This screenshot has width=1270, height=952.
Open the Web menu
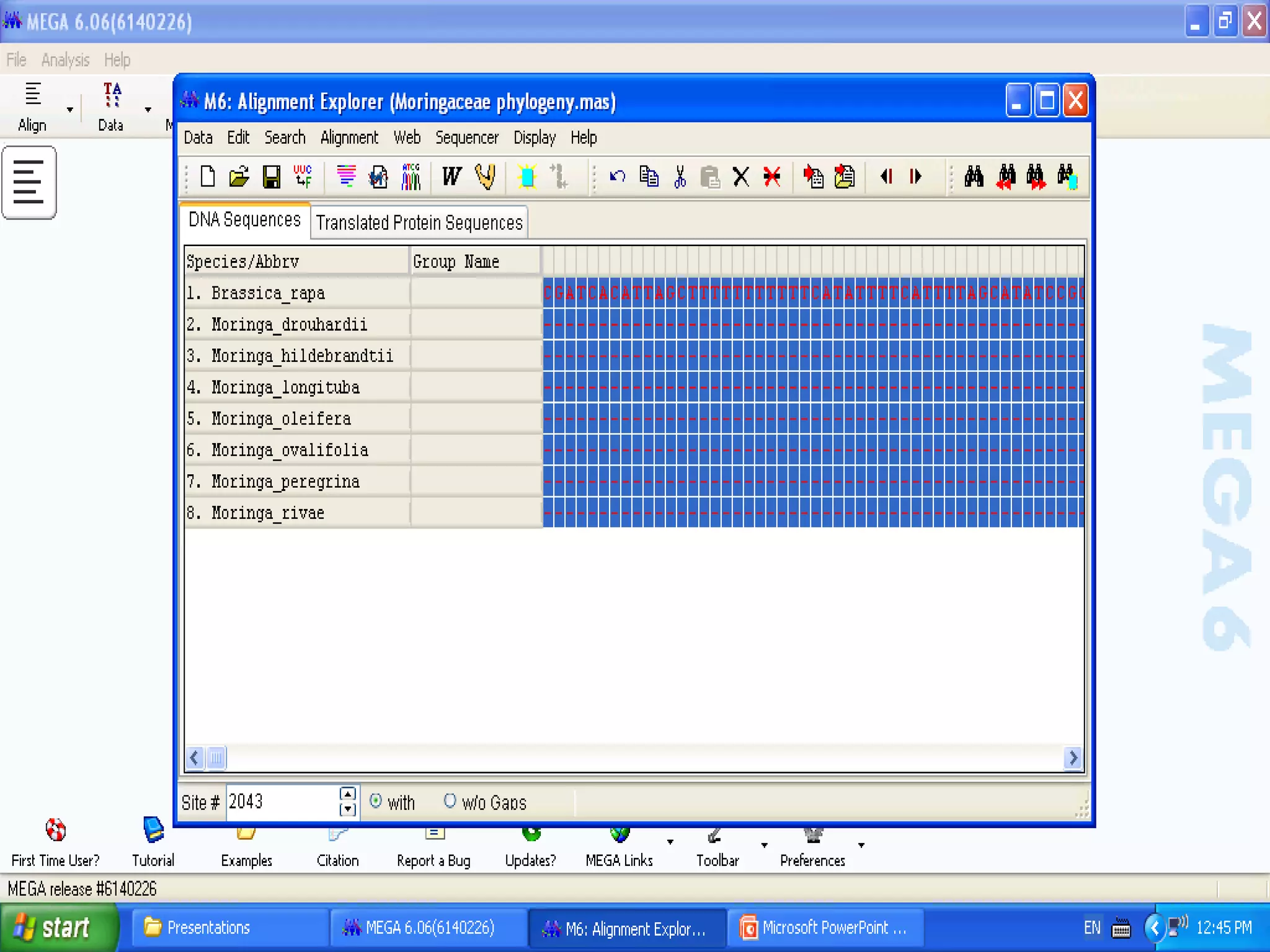pos(407,137)
